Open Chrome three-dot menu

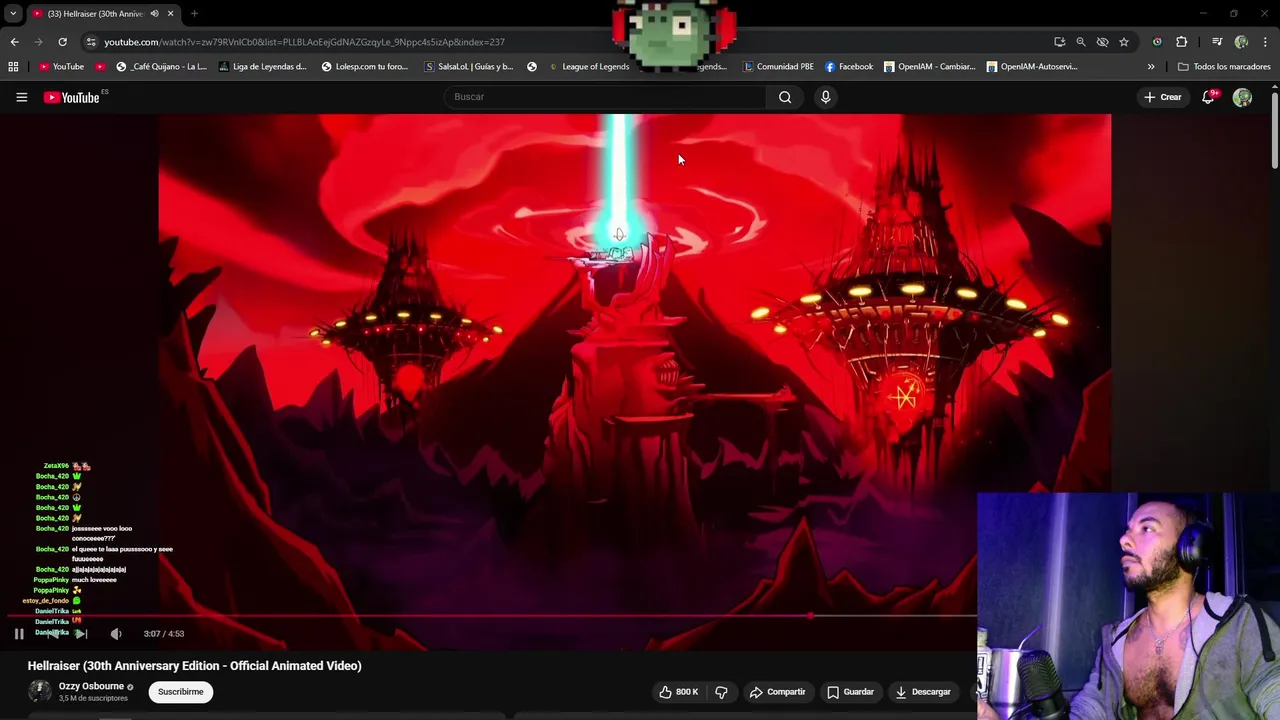1266,42
